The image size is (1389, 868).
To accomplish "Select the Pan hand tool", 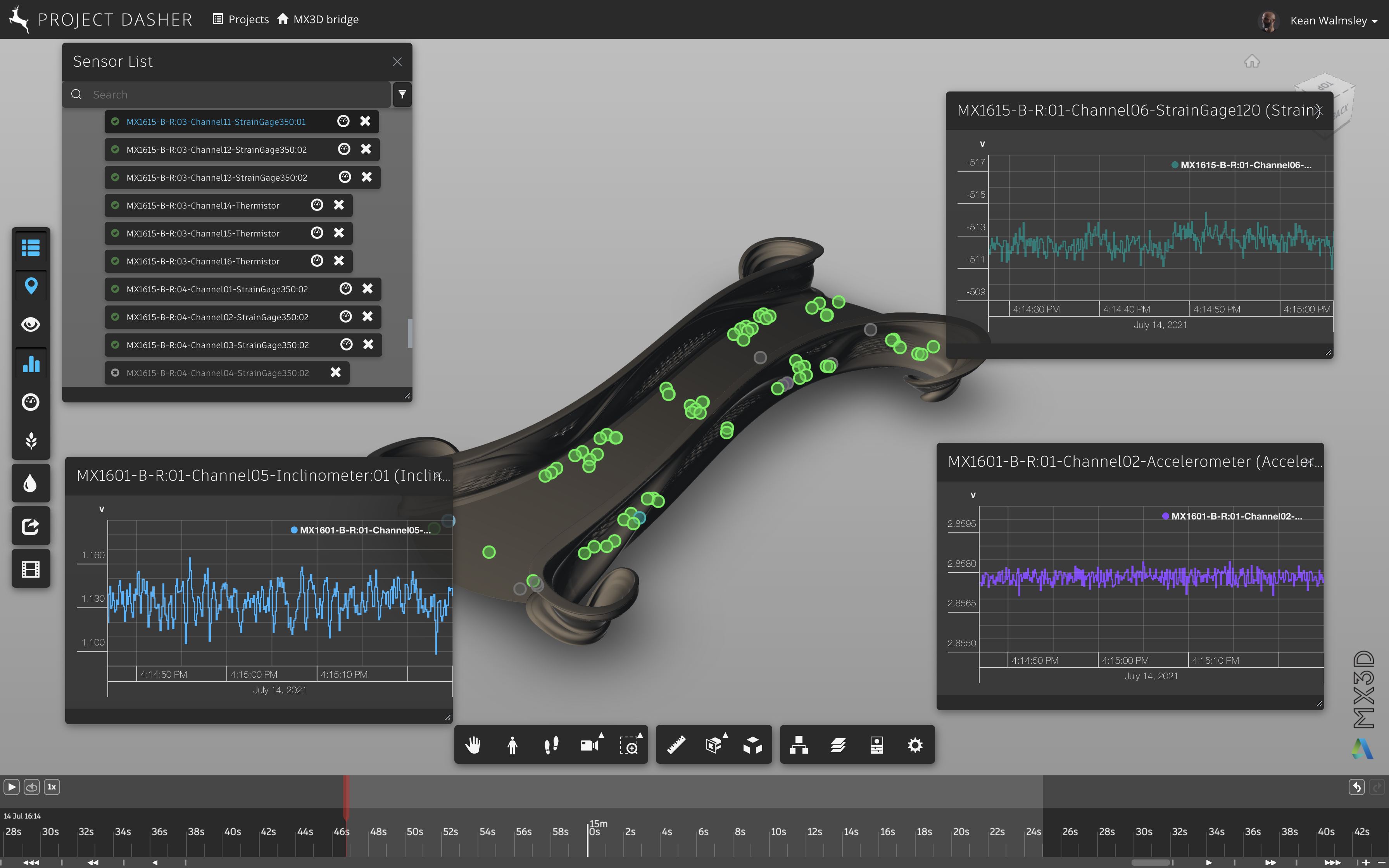I will tap(473, 745).
